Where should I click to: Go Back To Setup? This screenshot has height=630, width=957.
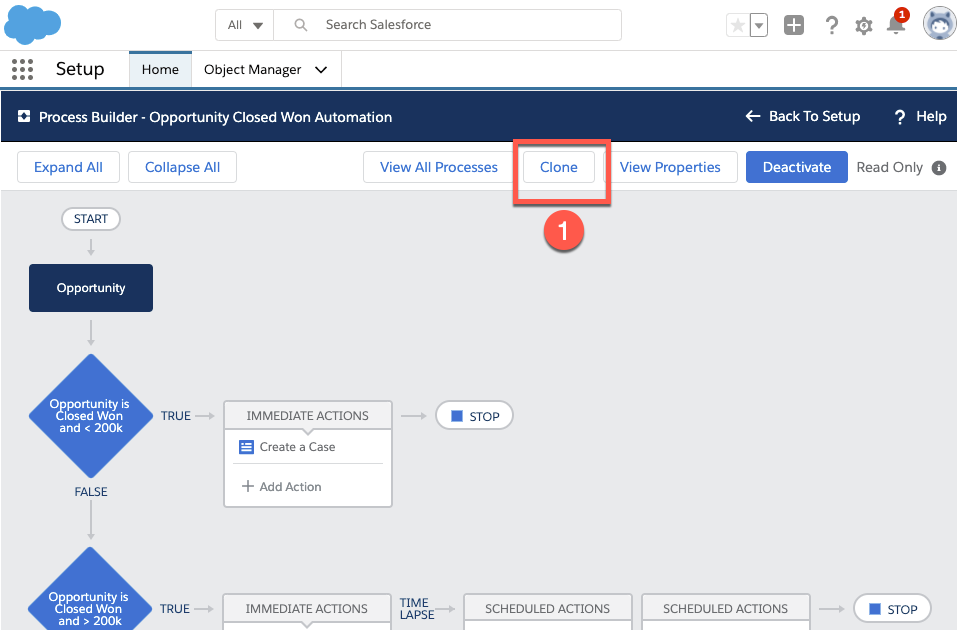(803, 117)
